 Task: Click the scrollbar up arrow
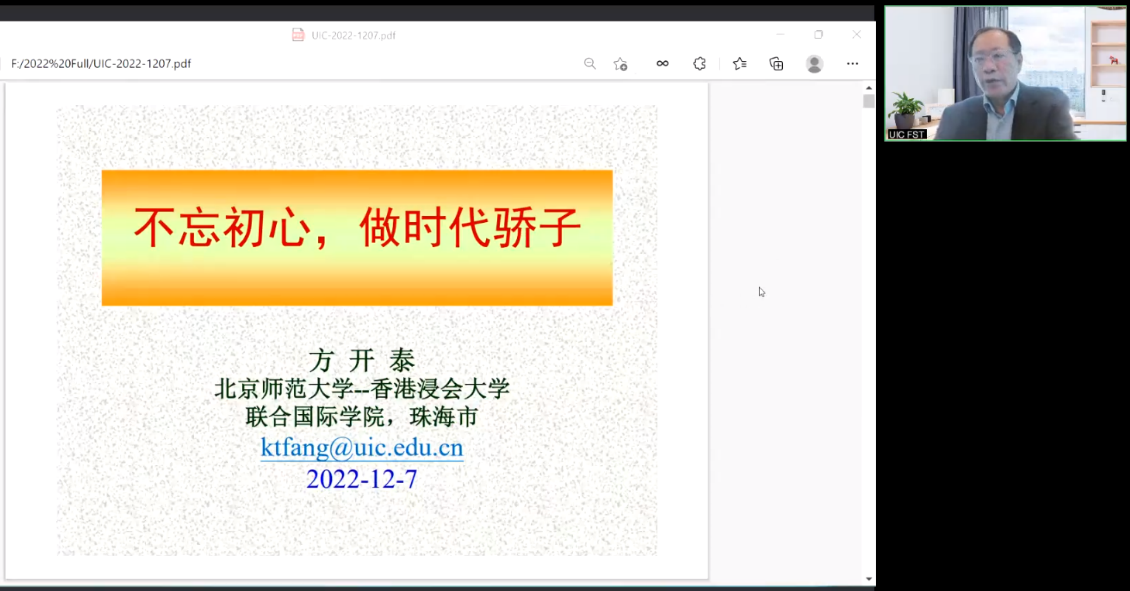coord(868,88)
